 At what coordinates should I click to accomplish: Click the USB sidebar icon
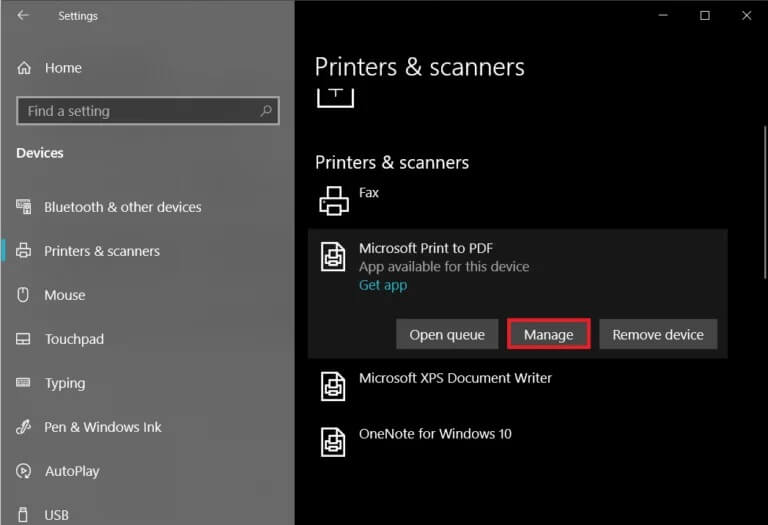23,515
